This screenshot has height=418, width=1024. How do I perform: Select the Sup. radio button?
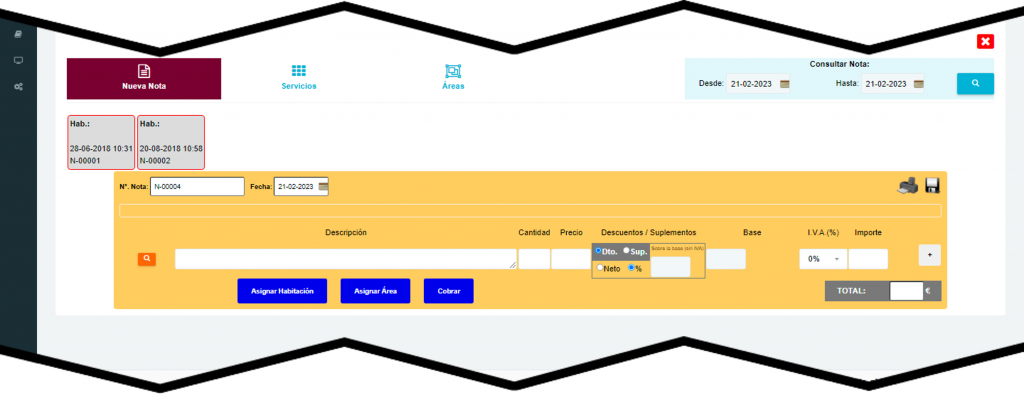[x=627, y=251]
